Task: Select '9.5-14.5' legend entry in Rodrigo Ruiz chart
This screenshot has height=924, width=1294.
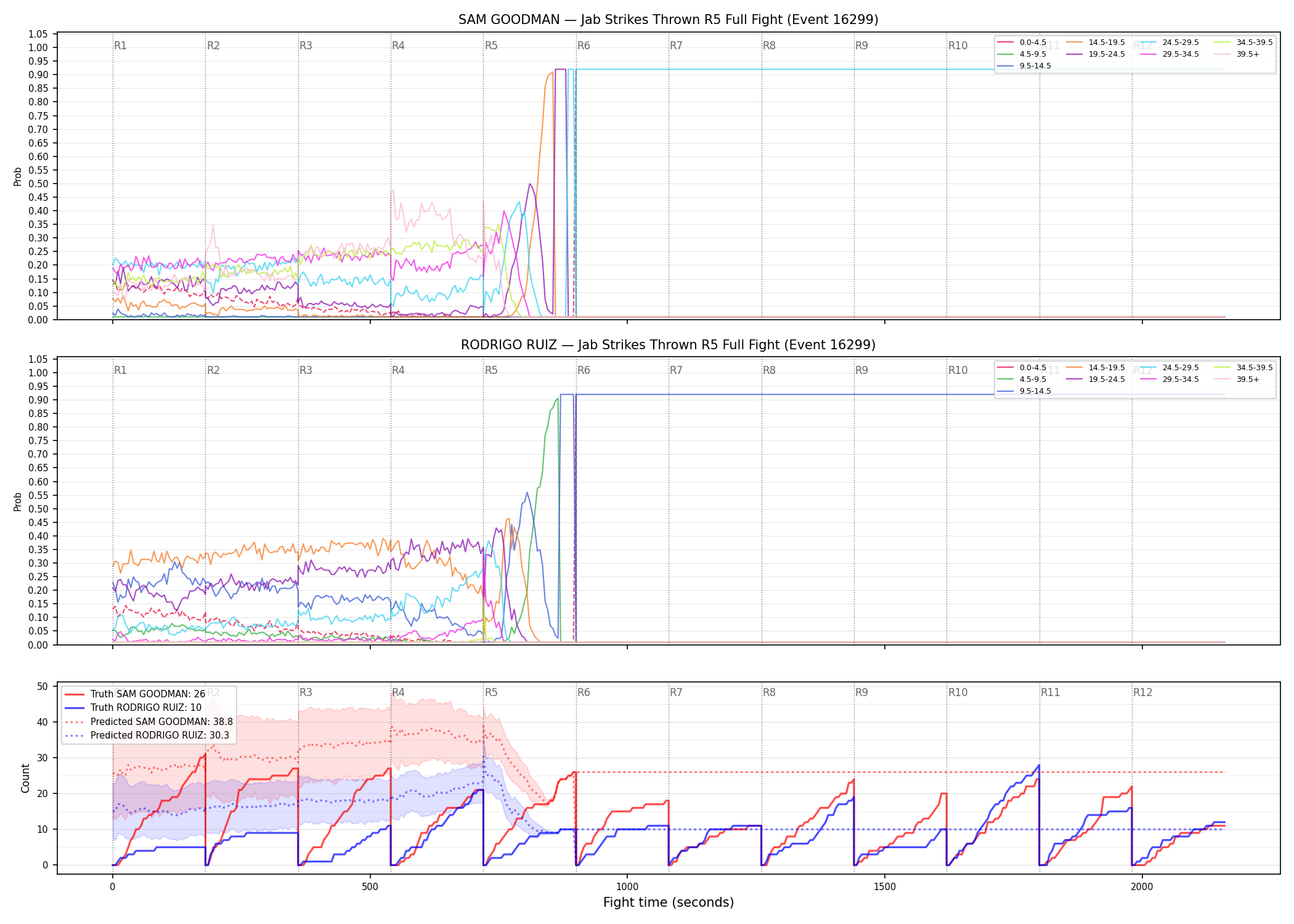Action: [1024, 391]
